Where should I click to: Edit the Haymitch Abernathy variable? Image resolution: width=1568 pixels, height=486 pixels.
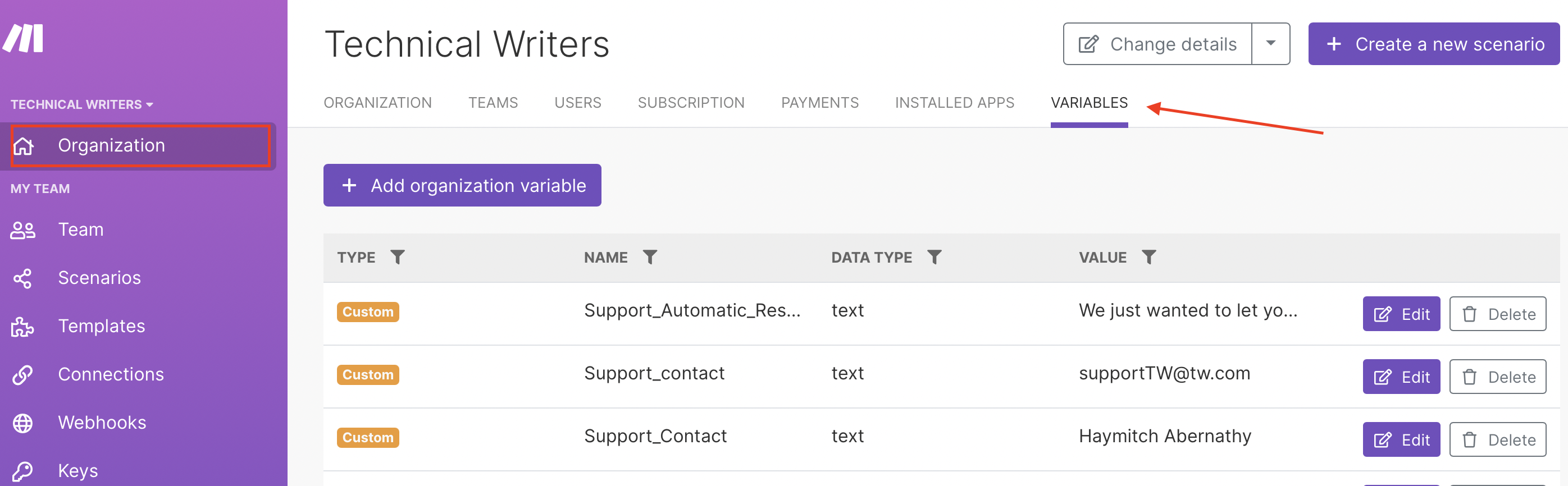point(1401,439)
